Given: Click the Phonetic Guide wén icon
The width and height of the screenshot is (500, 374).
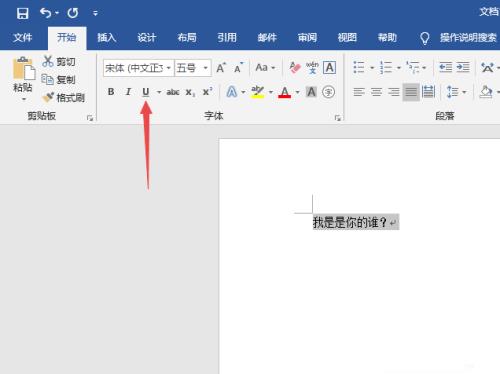Looking at the screenshot, I should [312, 68].
